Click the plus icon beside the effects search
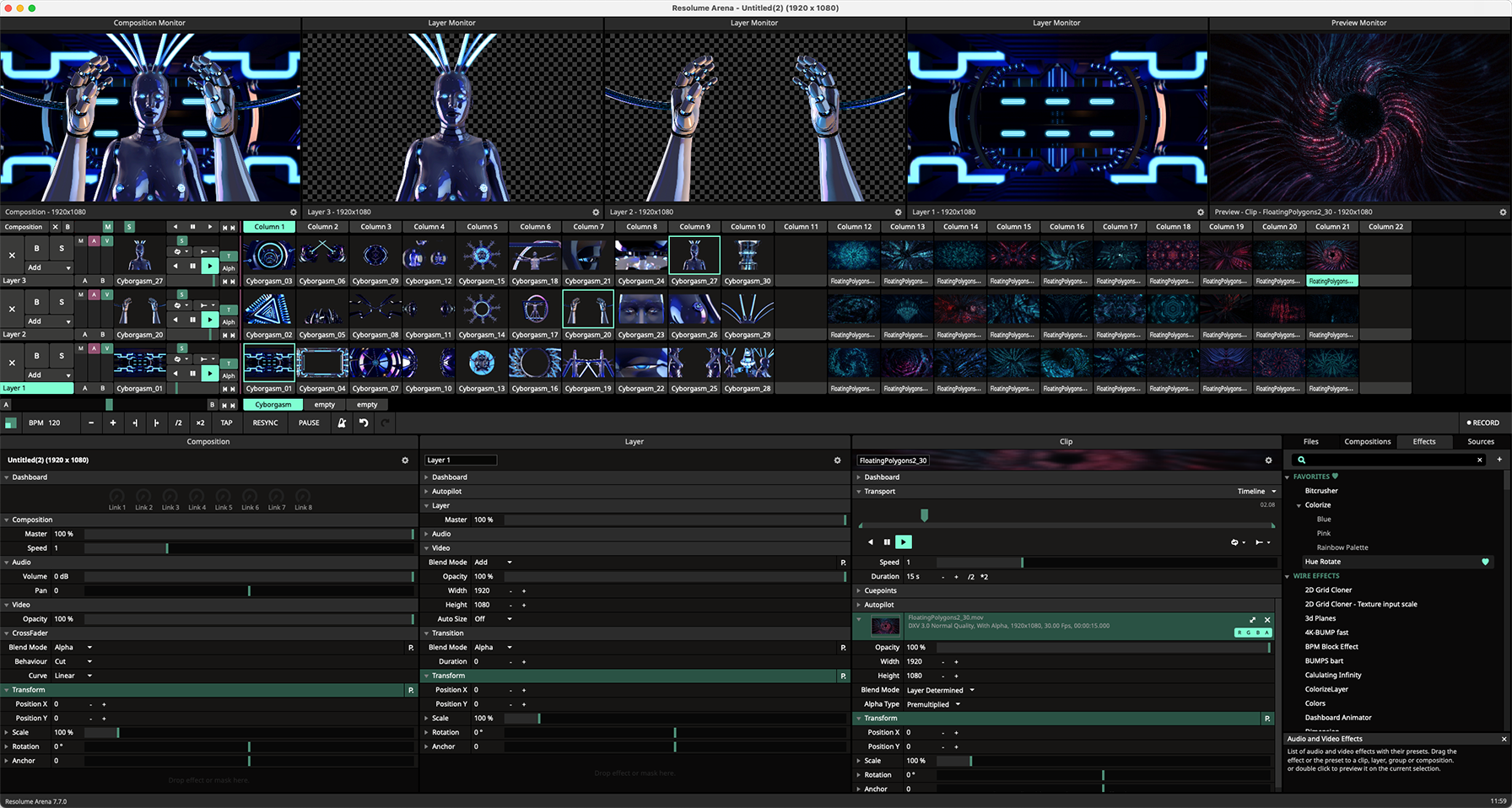Viewport: 1512px width, 808px height. coord(1499,460)
